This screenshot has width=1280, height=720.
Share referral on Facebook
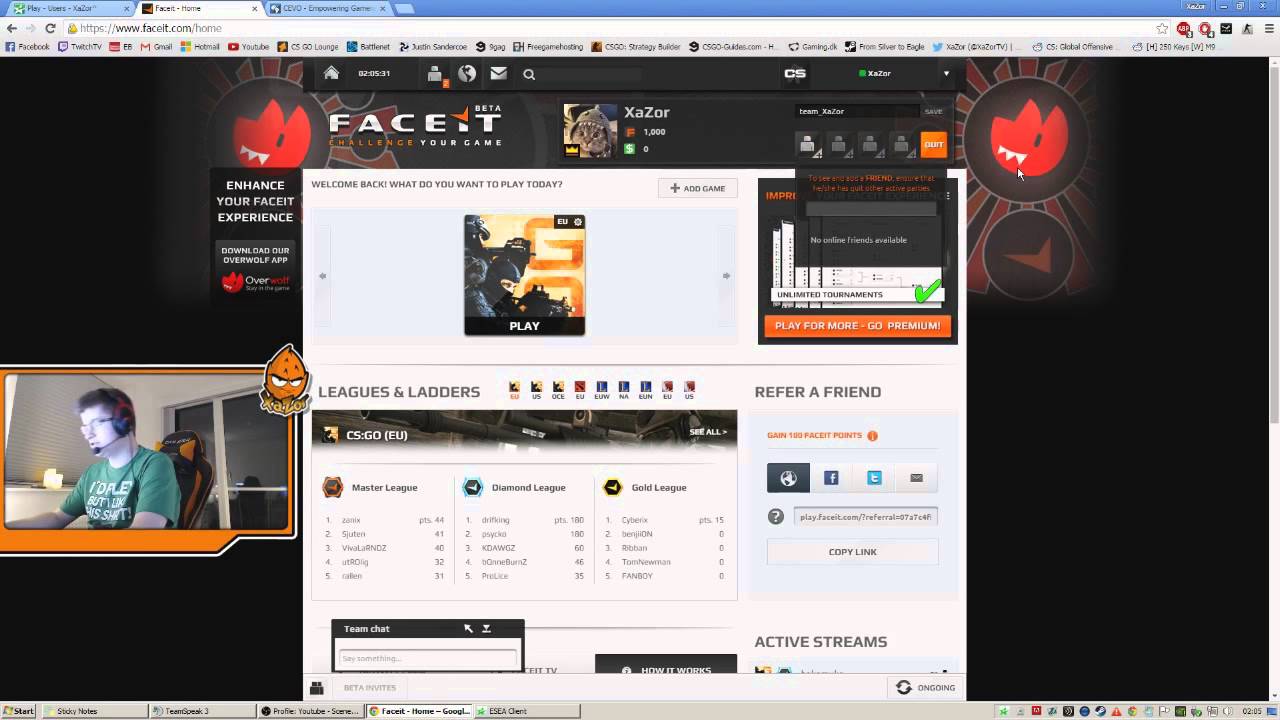tap(831, 478)
